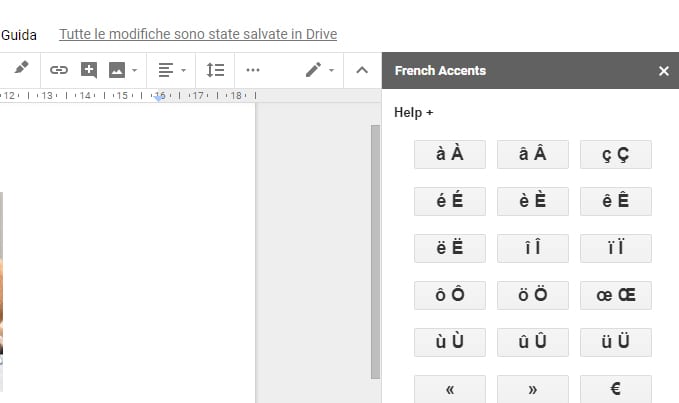The height and width of the screenshot is (403, 679).
Task: Close the French Accents sidebar
Action: [x=664, y=71]
